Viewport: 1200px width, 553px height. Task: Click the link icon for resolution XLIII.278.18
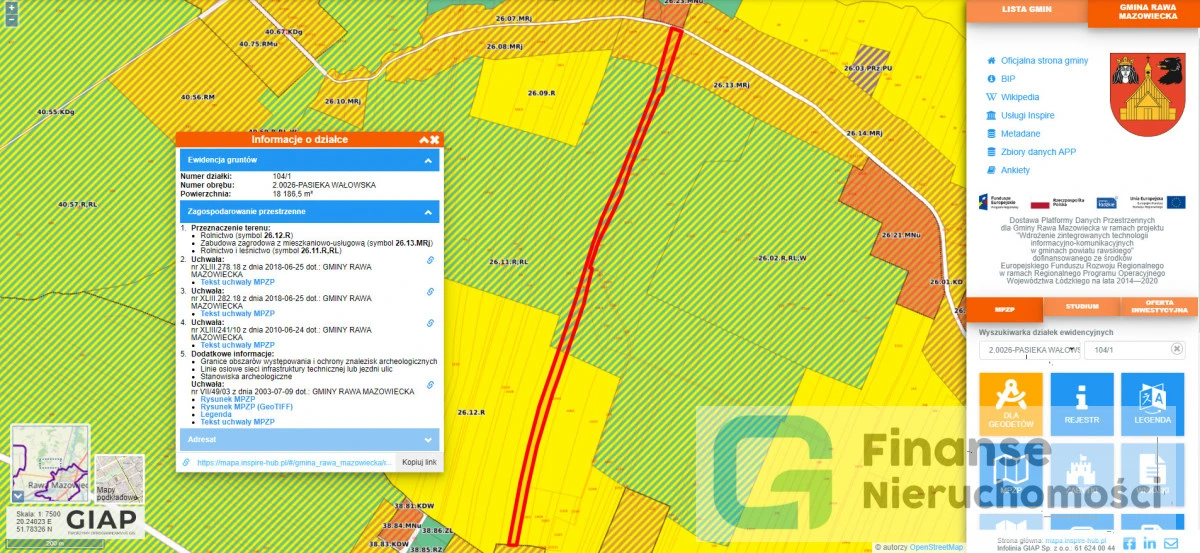point(430,260)
